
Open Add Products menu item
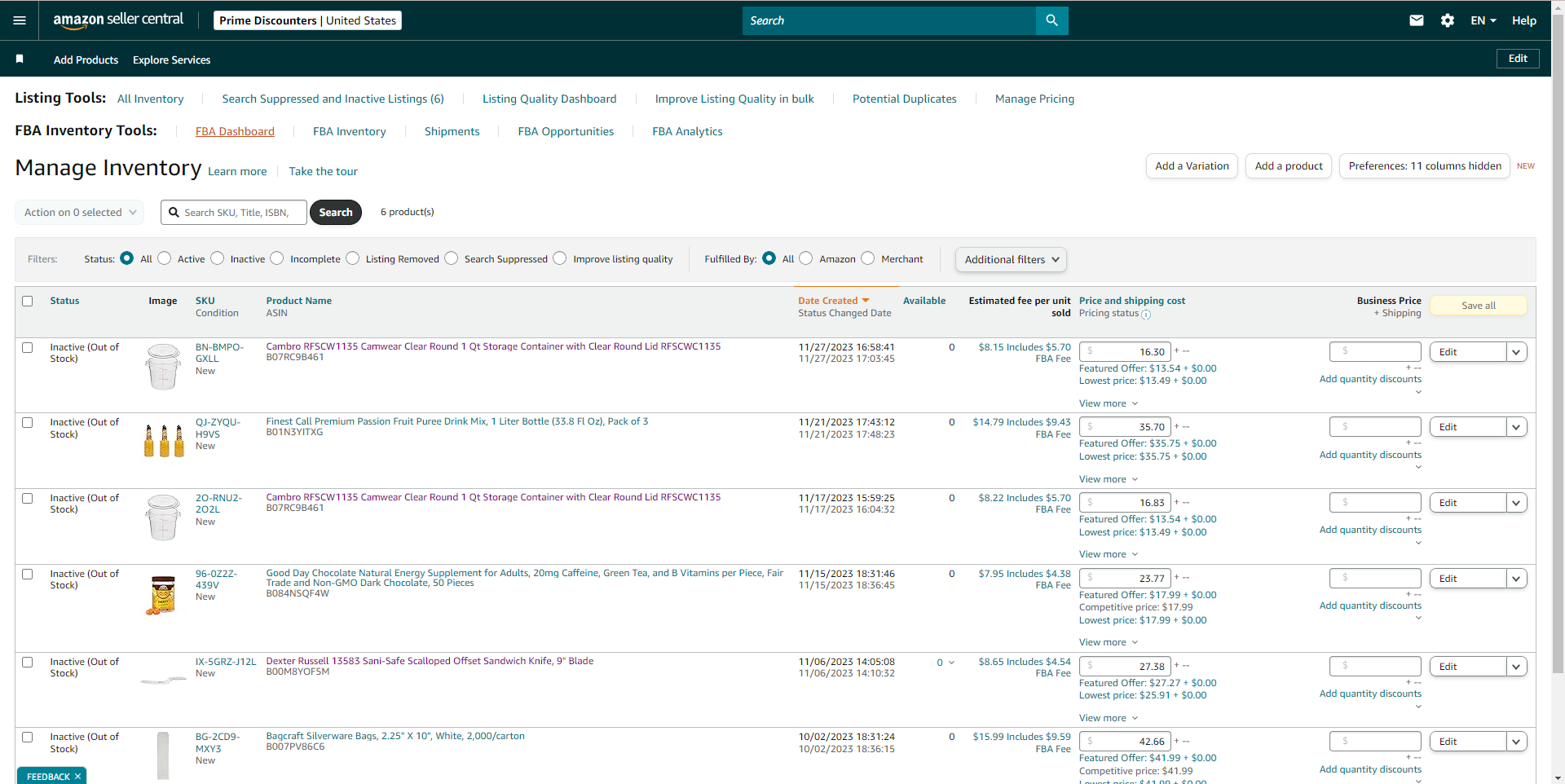coord(86,59)
